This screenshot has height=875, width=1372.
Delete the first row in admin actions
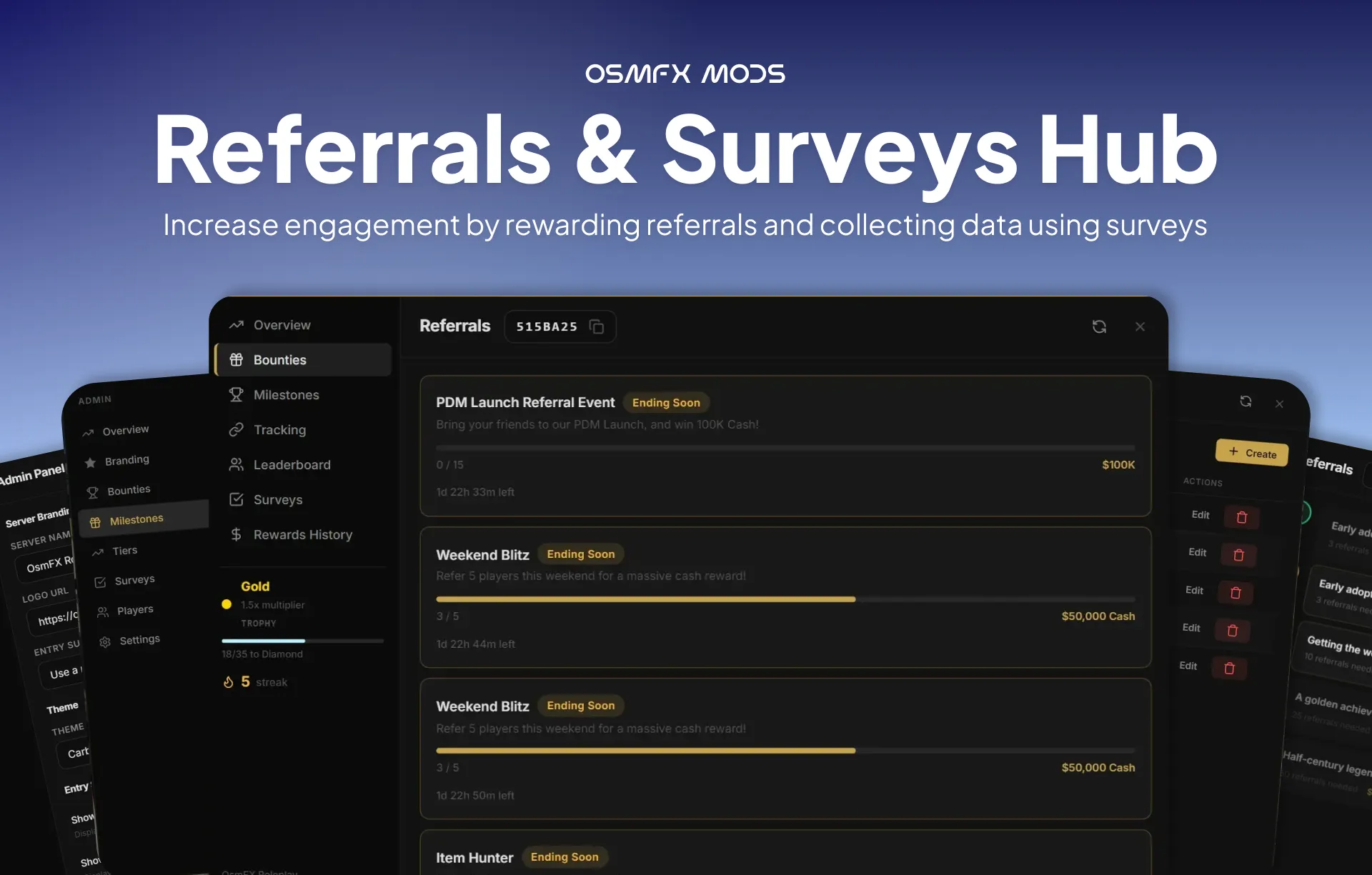click(x=1242, y=518)
